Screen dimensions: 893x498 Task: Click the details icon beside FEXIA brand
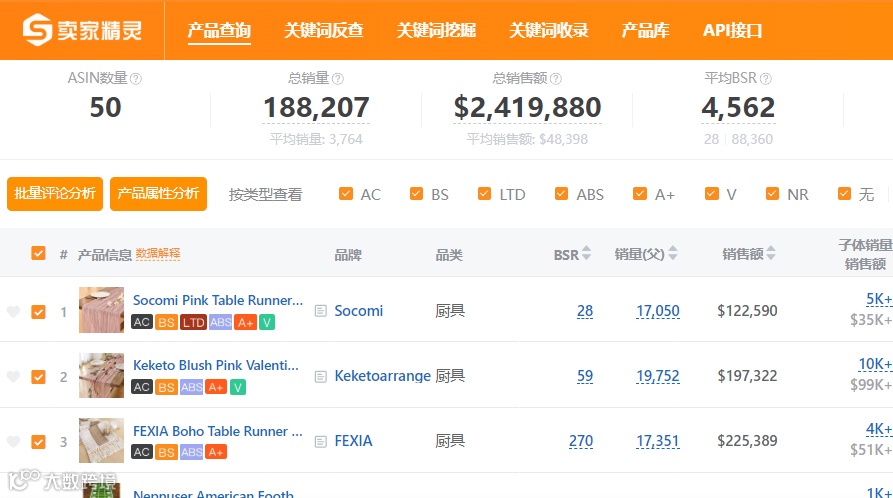(321, 441)
